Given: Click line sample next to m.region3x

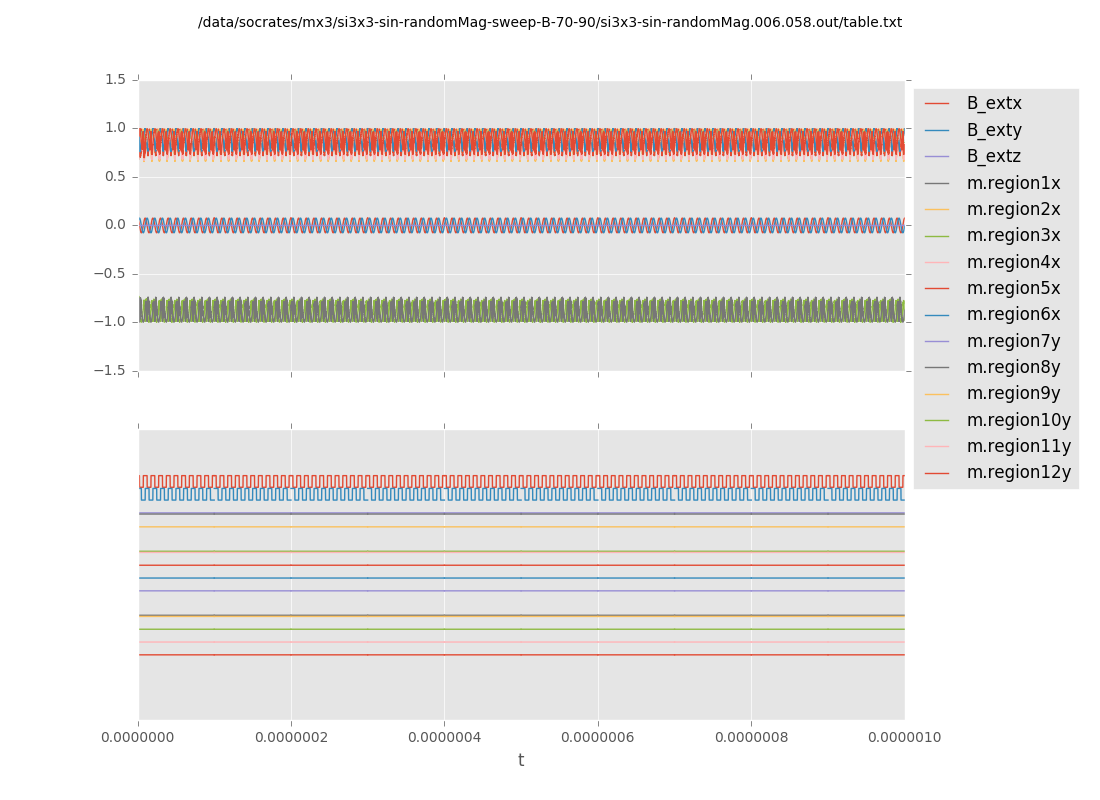Looking at the screenshot, I should click(x=937, y=236).
